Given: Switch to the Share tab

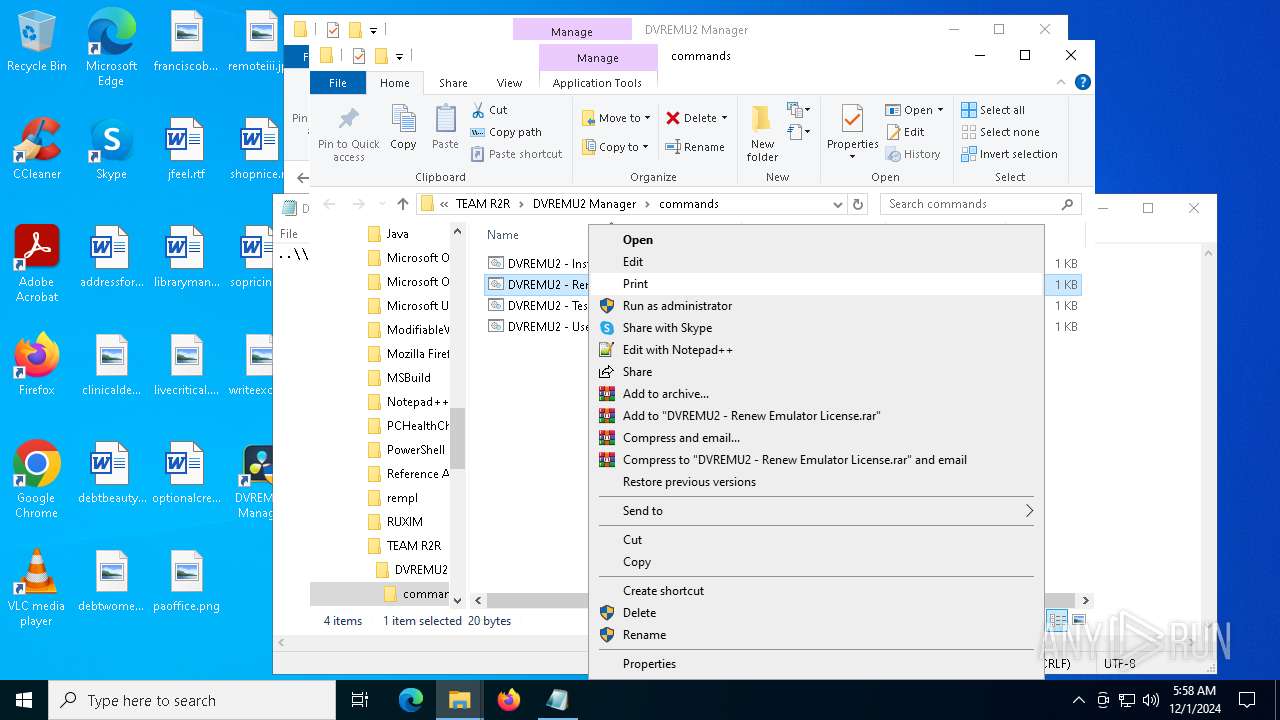Looking at the screenshot, I should tap(453, 83).
